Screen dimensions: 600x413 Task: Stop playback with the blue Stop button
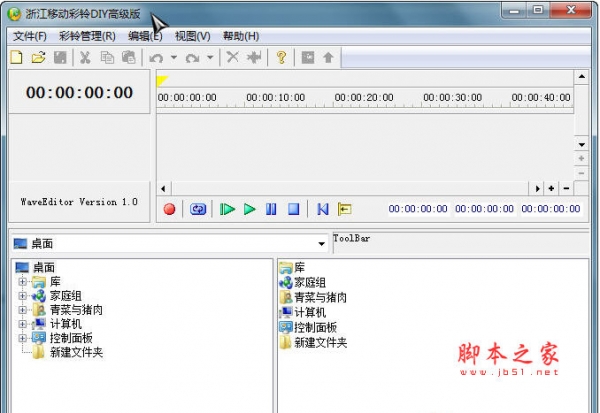pyautogui.click(x=293, y=209)
